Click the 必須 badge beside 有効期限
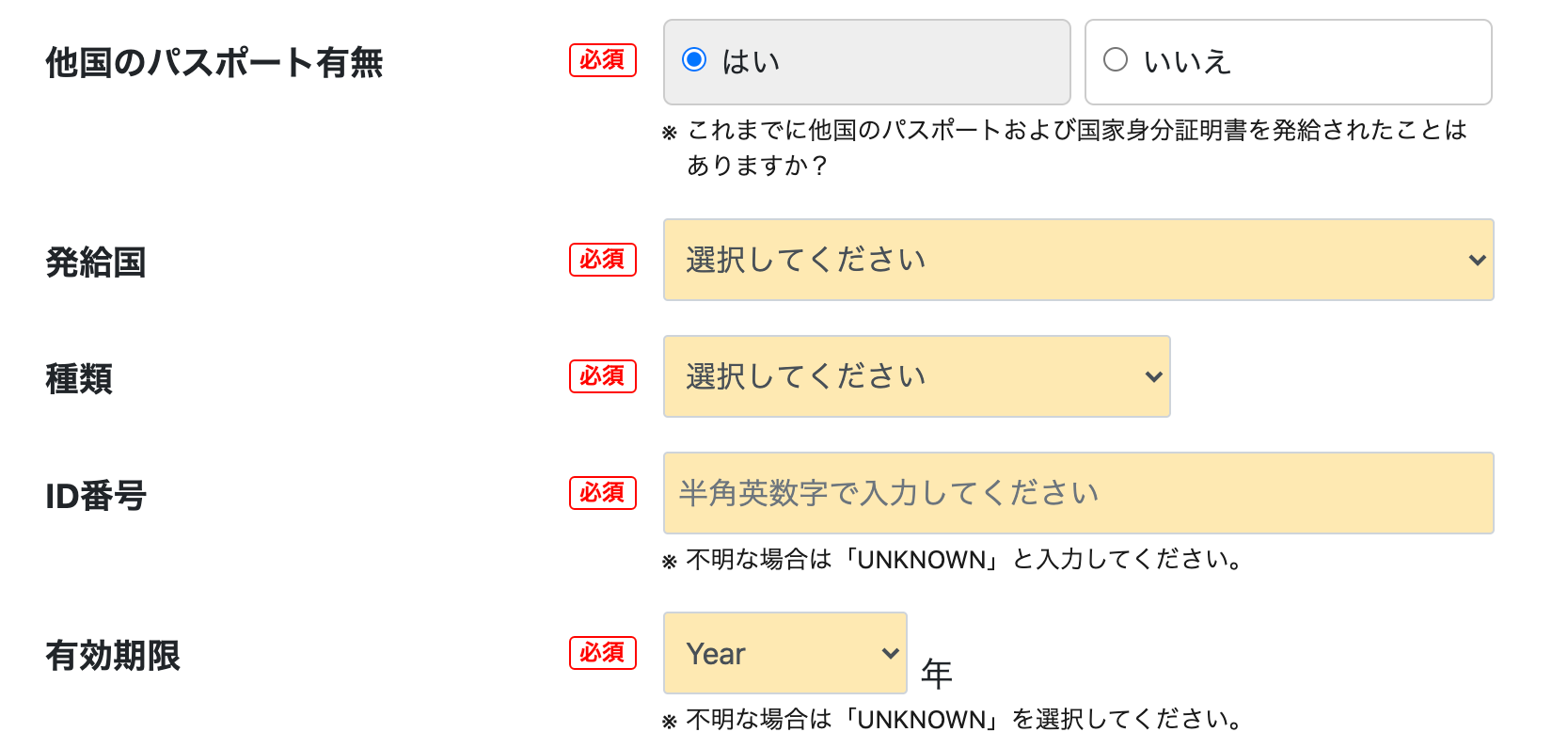Screen dimensions: 1568x748 [x=602, y=653]
